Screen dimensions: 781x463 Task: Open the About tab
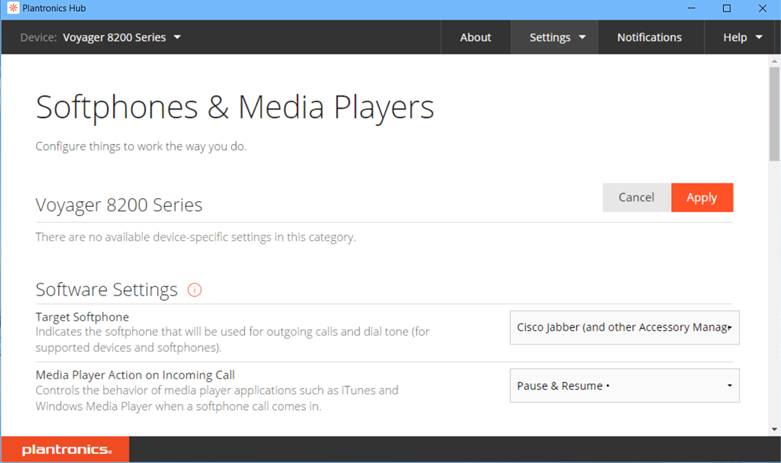click(475, 37)
